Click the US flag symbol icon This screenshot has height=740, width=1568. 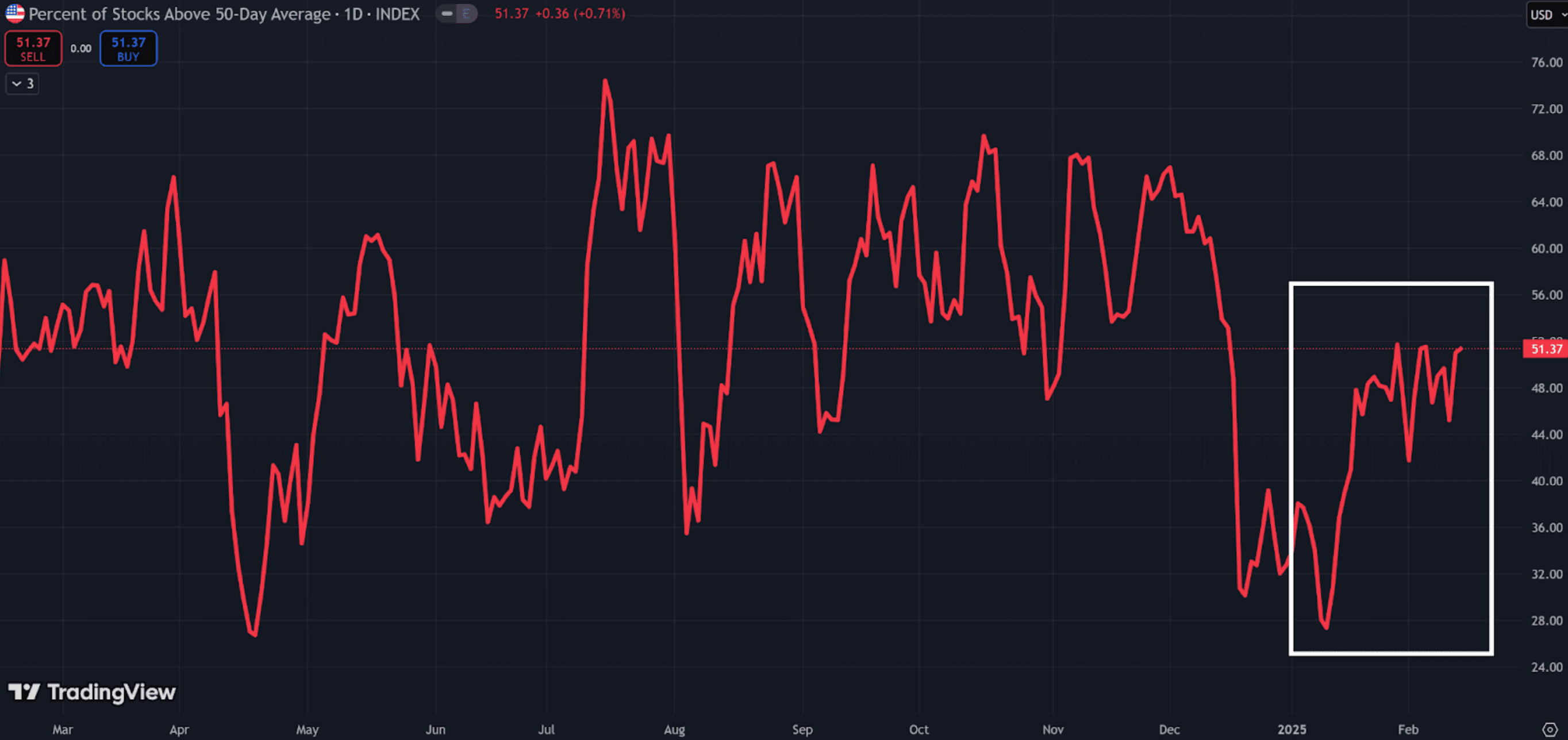point(14,13)
